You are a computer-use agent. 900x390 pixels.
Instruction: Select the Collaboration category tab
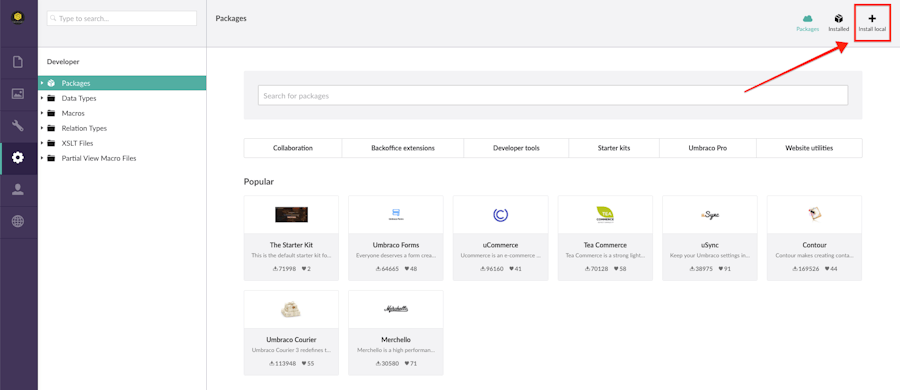293,148
